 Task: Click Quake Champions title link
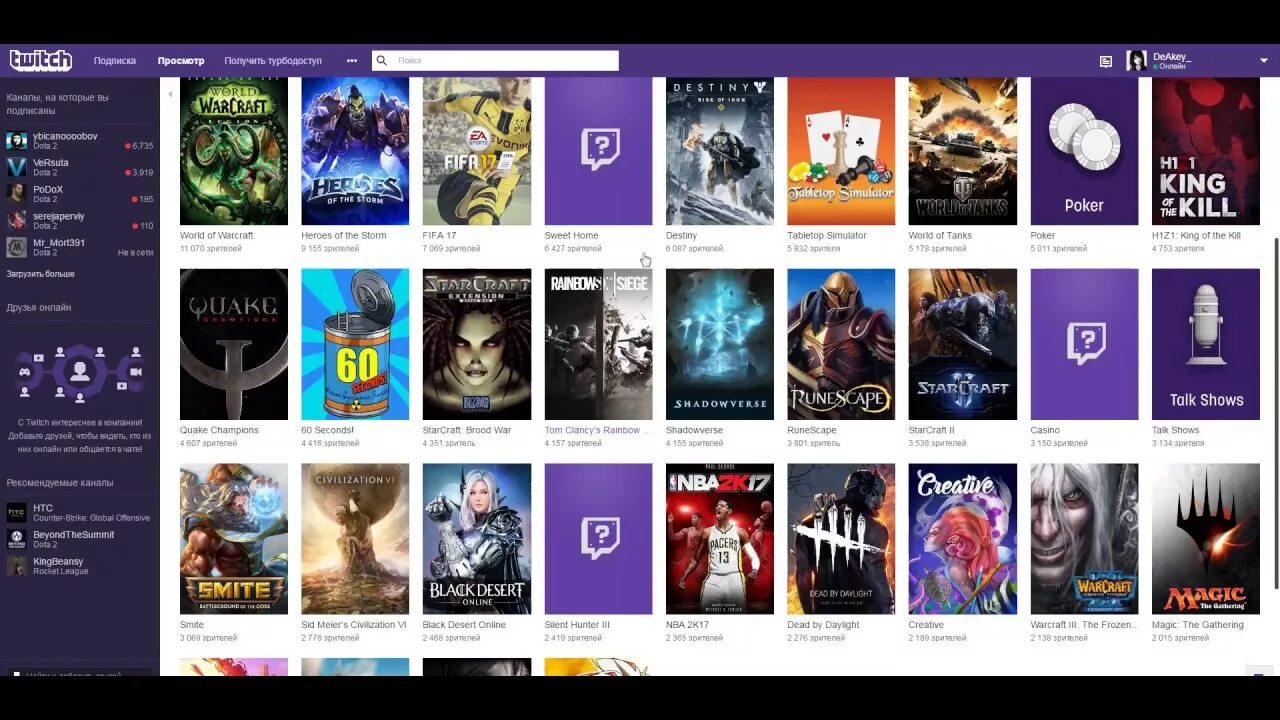[219, 430]
